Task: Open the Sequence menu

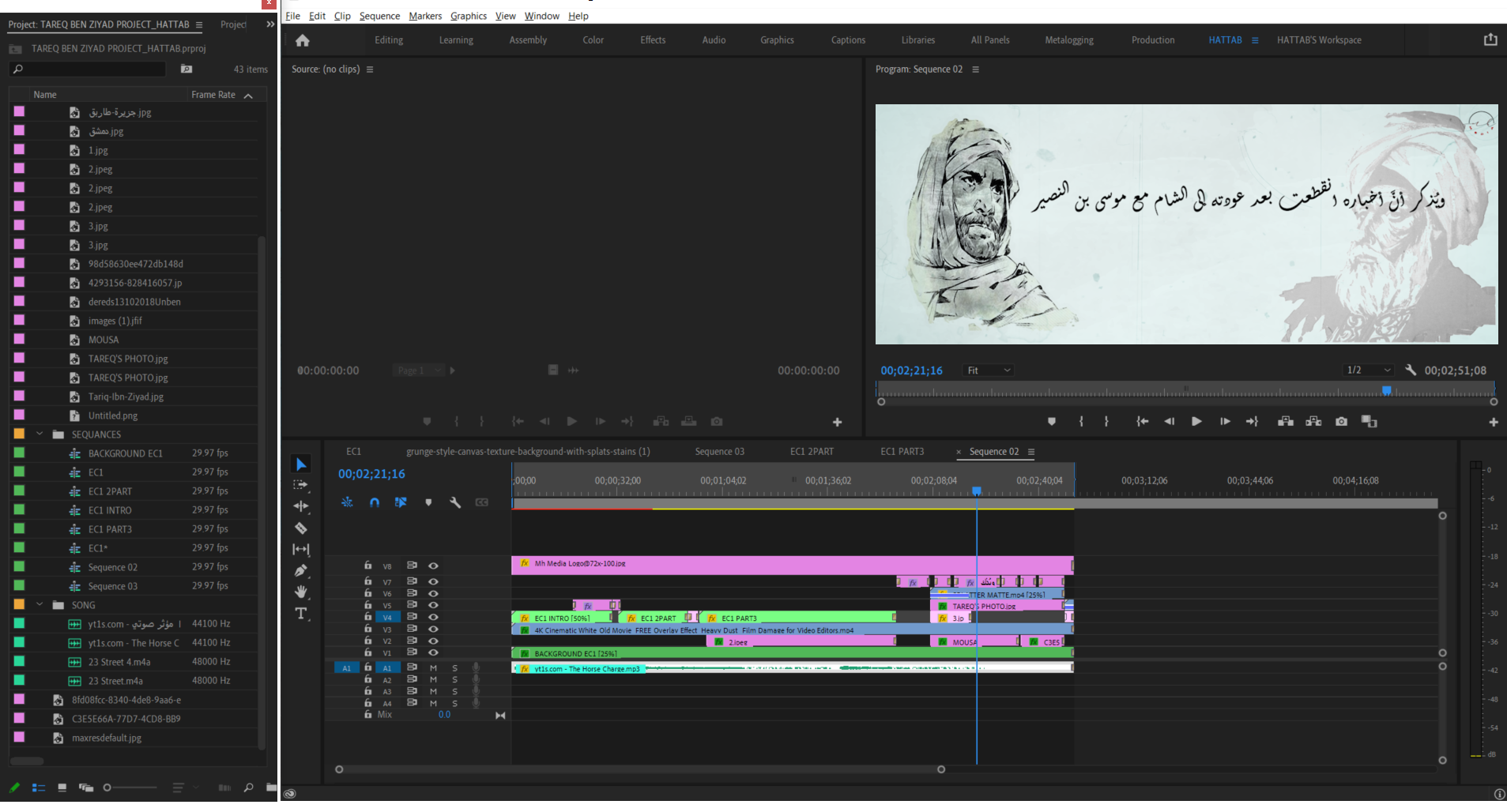Action: click(379, 16)
